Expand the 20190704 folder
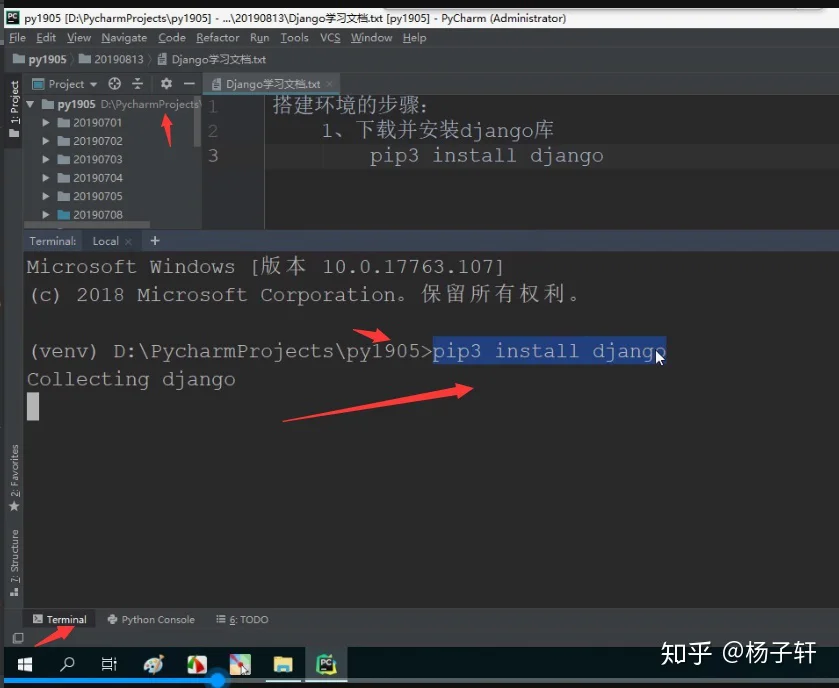This screenshot has height=688, width=839. click(x=46, y=178)
